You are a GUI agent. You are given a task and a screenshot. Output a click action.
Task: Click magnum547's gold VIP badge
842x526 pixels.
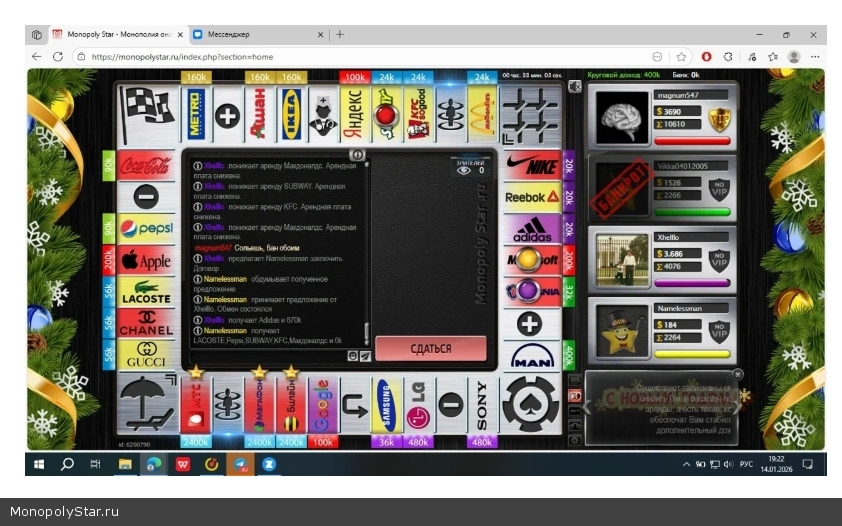[720, 119]
